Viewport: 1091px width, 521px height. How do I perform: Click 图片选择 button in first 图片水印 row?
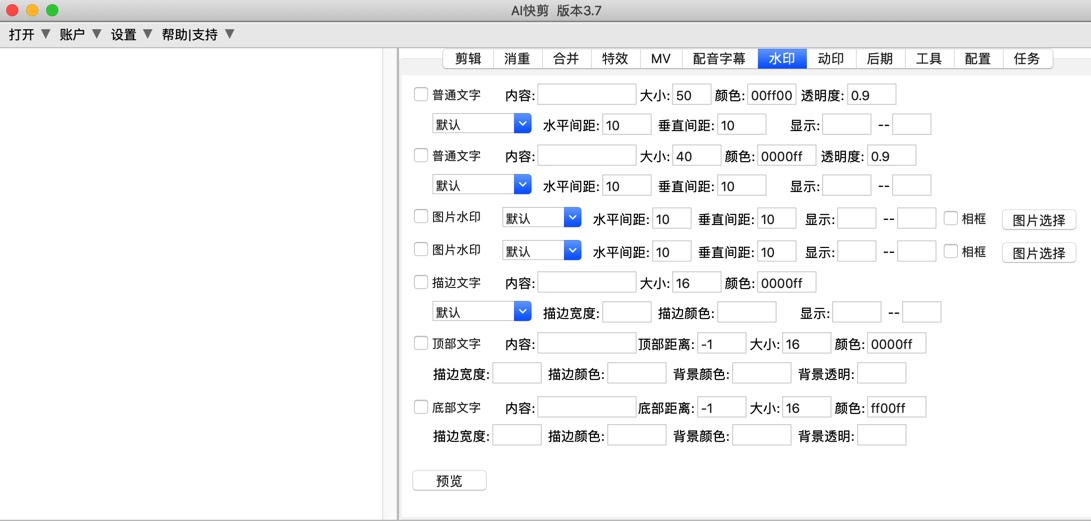click(x=1039, y=221)
